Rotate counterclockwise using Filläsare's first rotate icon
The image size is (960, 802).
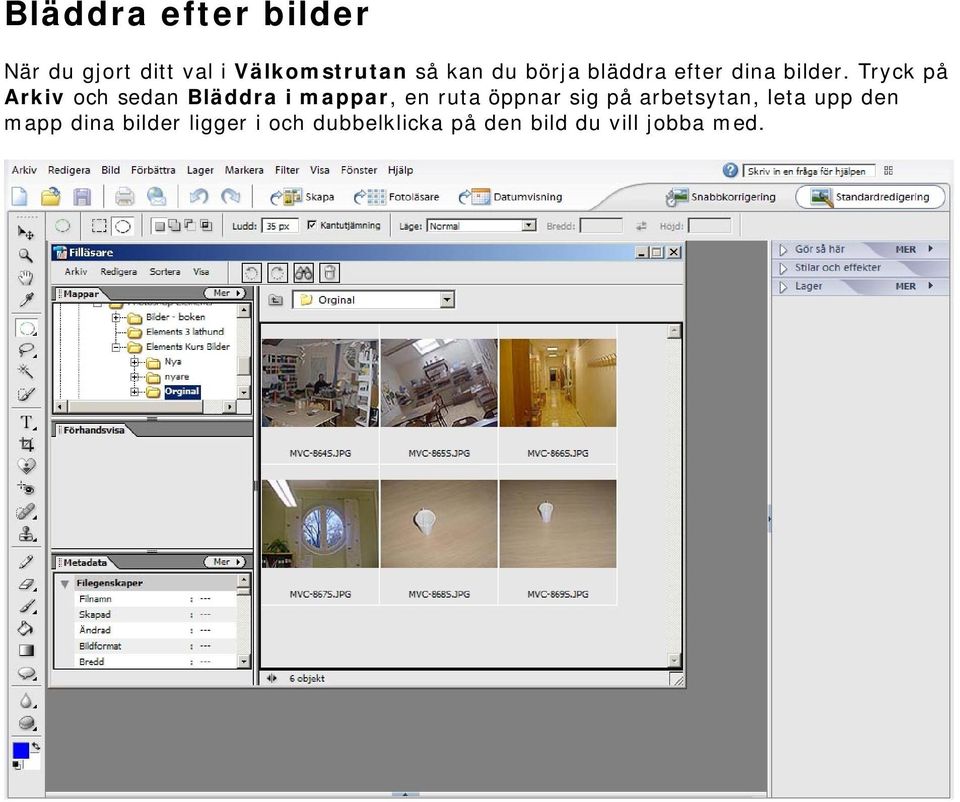[252, 273]
